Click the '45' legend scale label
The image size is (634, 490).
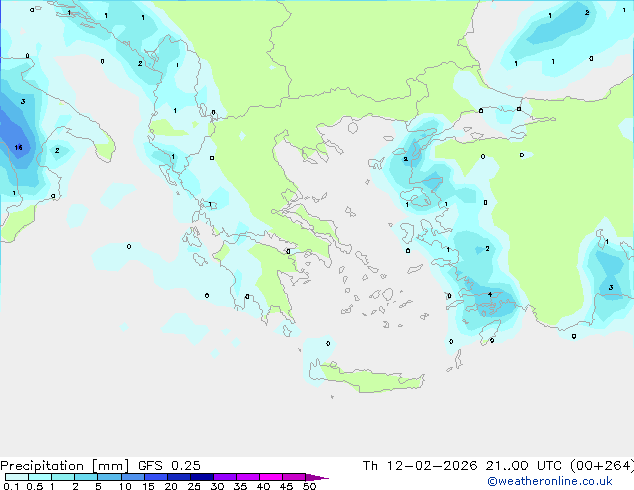(286, 486)
